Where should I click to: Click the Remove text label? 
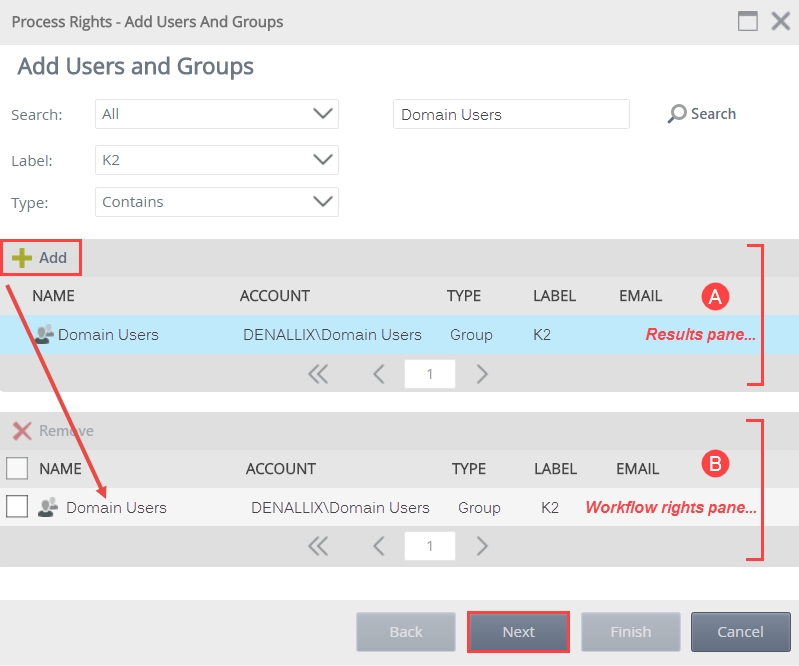(x=66, y=431)
